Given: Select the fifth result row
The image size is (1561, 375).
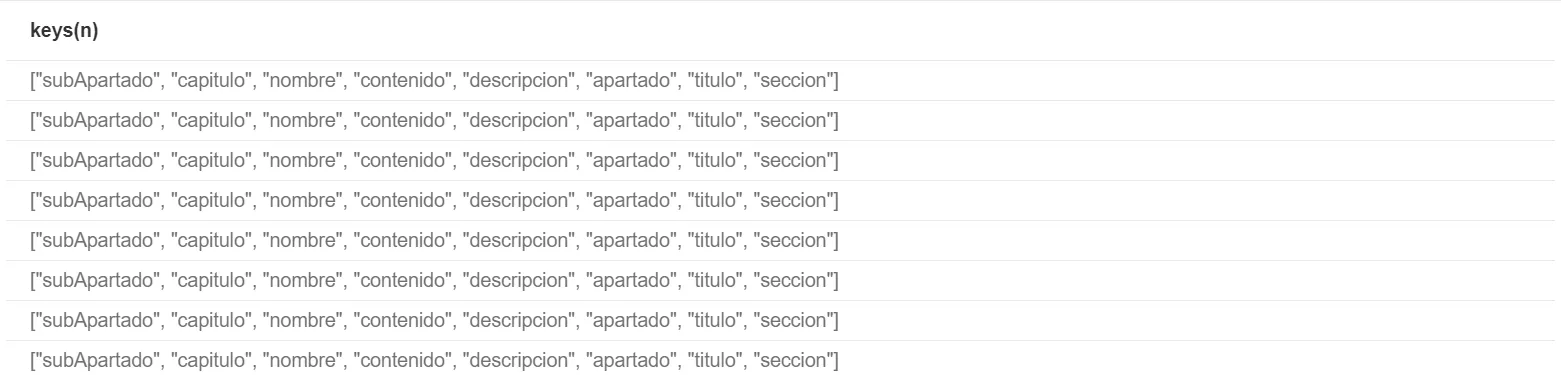Looking at the screenshot, I should click(x=780, y=241).
